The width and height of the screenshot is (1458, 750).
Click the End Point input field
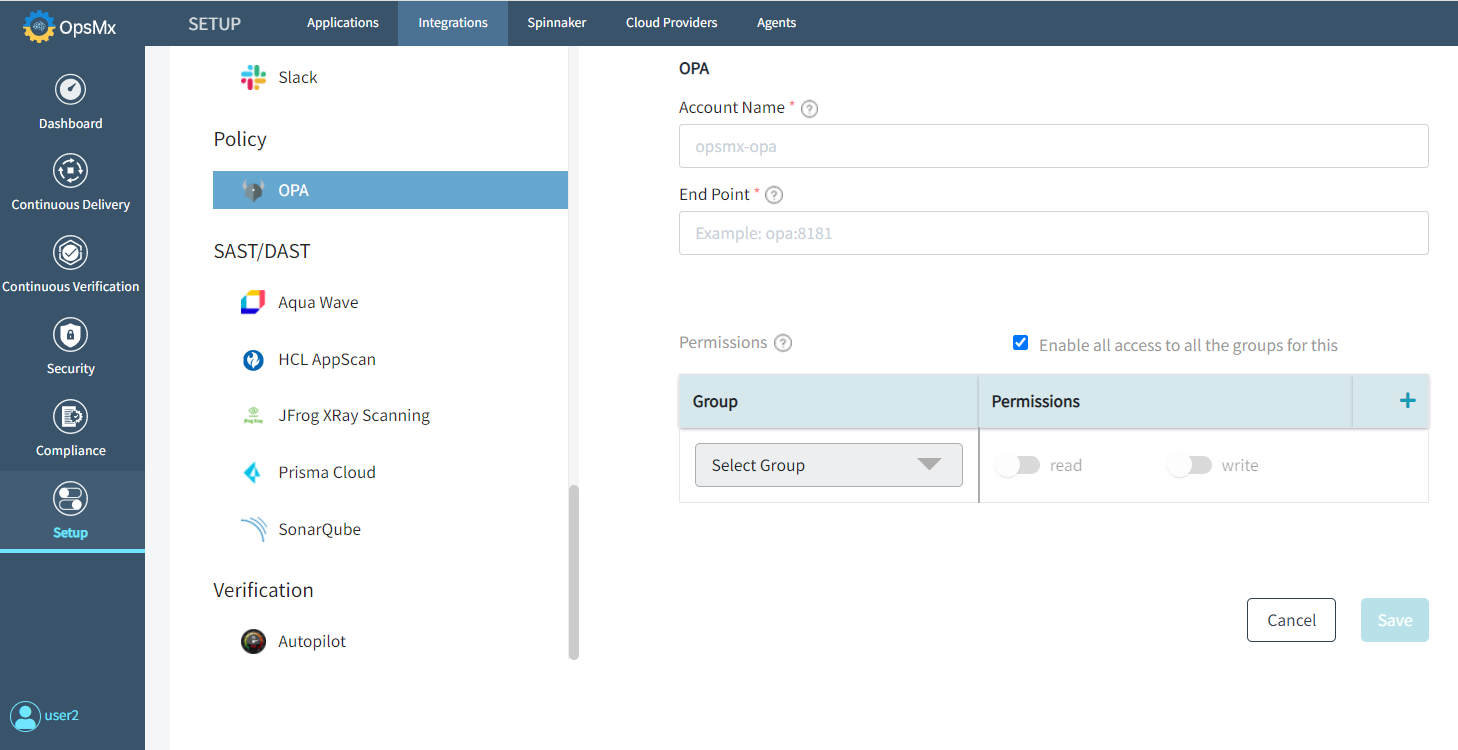(x=1053, y=233)
